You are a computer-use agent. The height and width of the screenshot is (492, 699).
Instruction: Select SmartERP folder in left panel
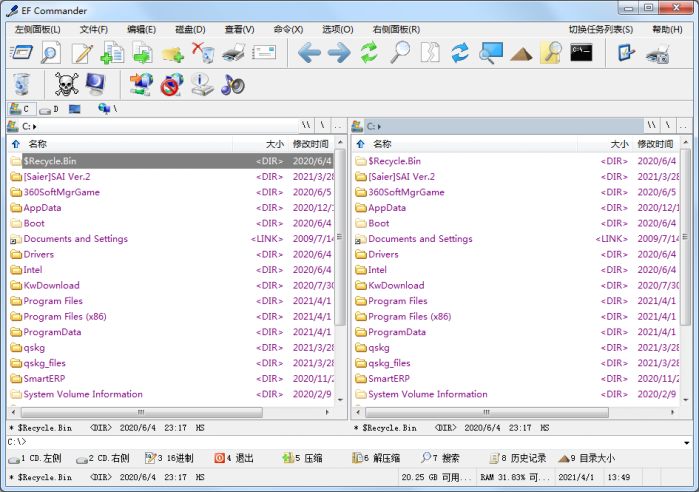point(44,378)
